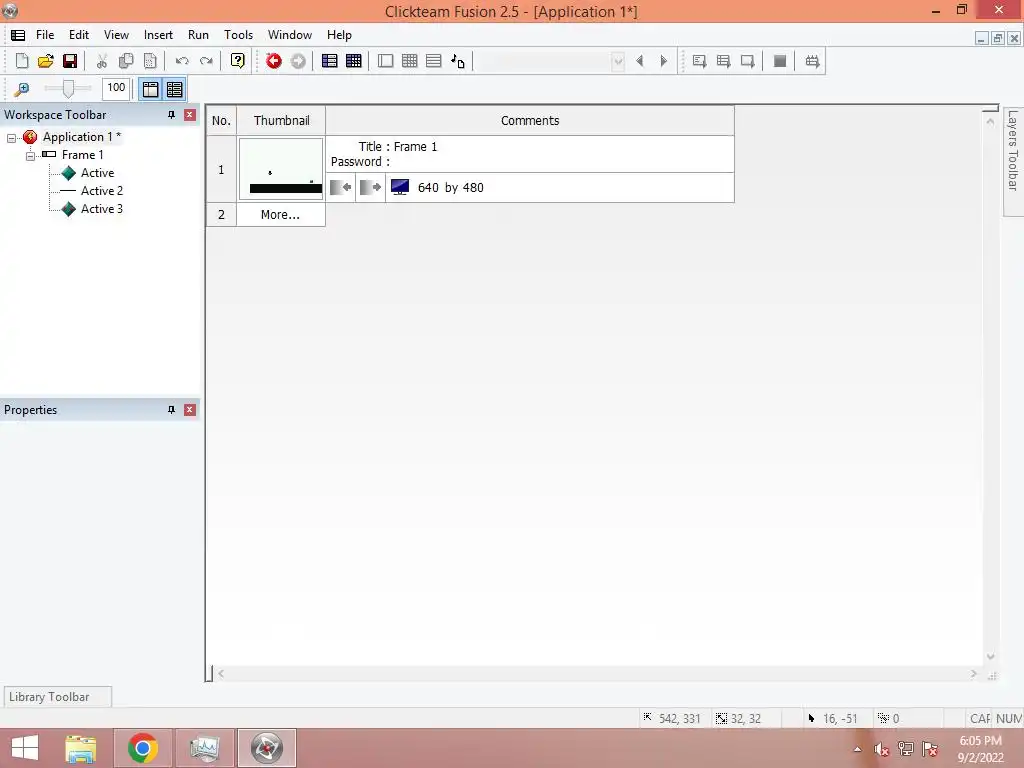Viewport: 1024px width, 768px height.
Task: Open the Event List Editor icon
Action: click(x=434, y=61)
